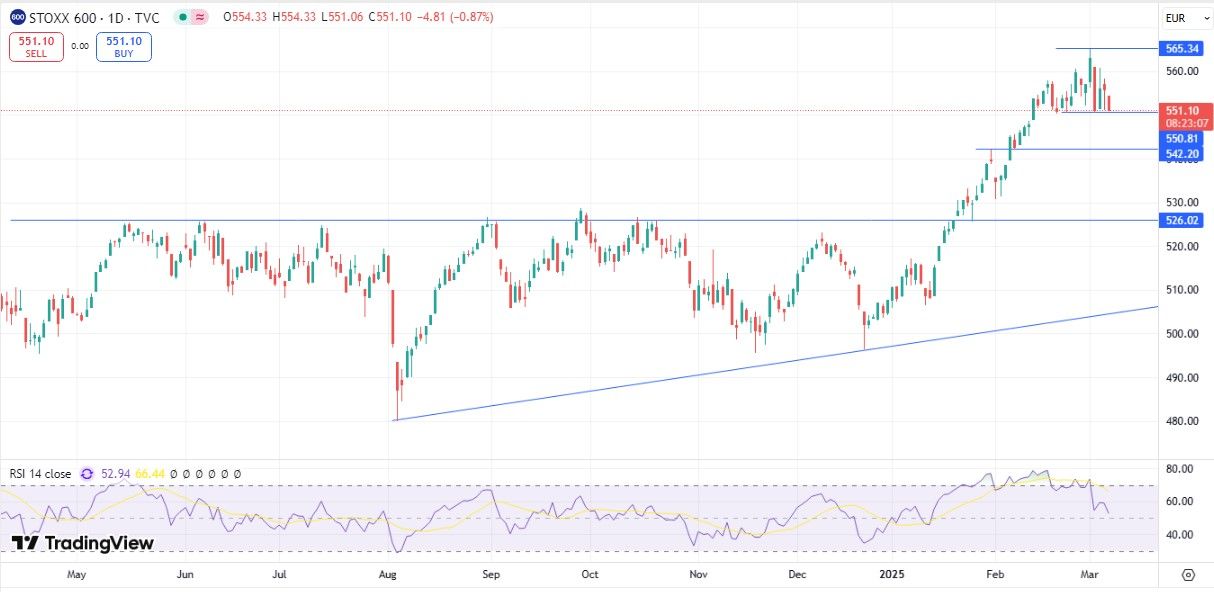
Task: Click the current price 551.10 countdown label
Action: pos(1181,116)
